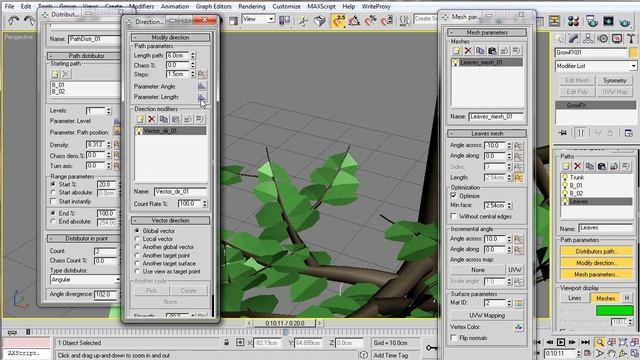Open the Hierarchy command panel tab
The image size is (640, 360).
pyautogui.click(x=588, y=39)
